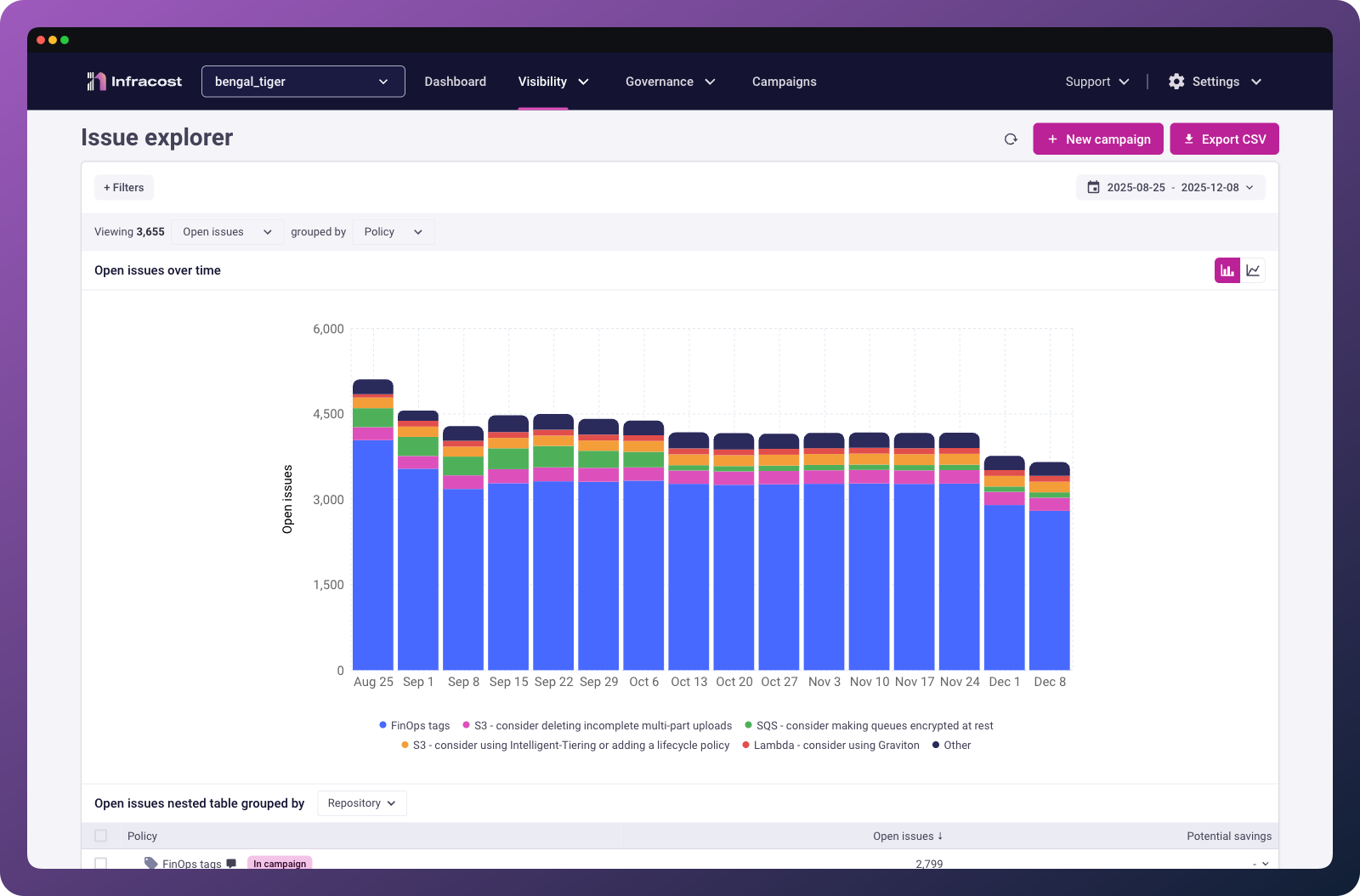Refresh the issue explorer data
Image resolution: width=1360 pixels, height=896 pixels.
pos(1011,139)
